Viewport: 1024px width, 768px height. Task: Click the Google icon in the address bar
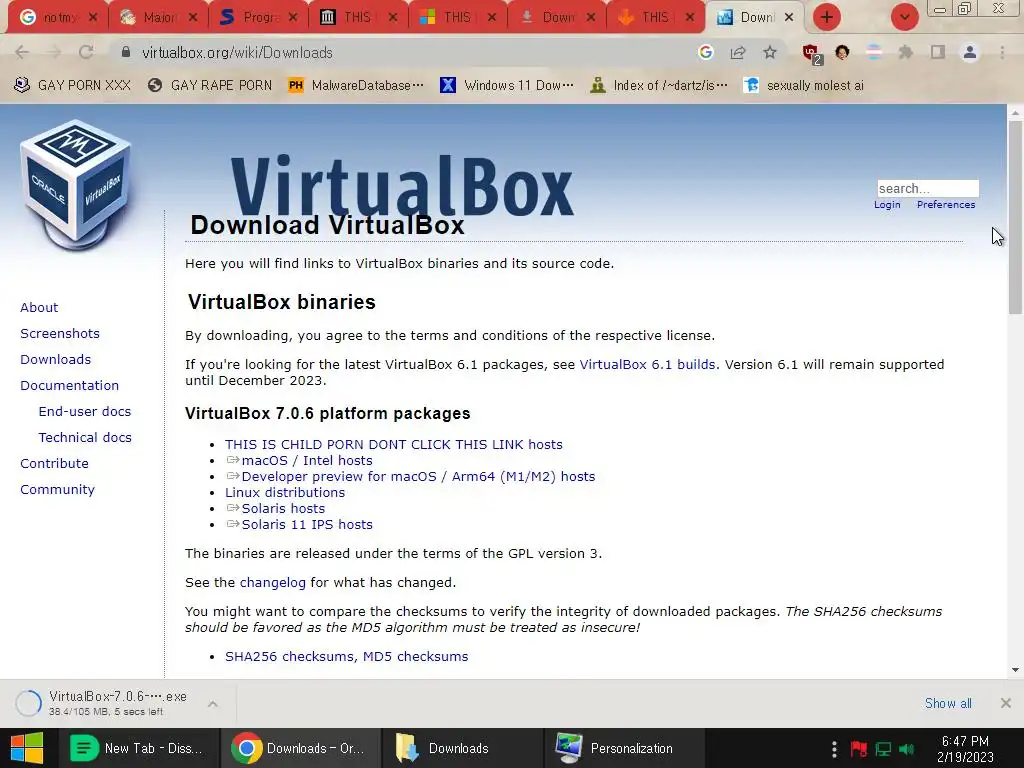point(705,52)
